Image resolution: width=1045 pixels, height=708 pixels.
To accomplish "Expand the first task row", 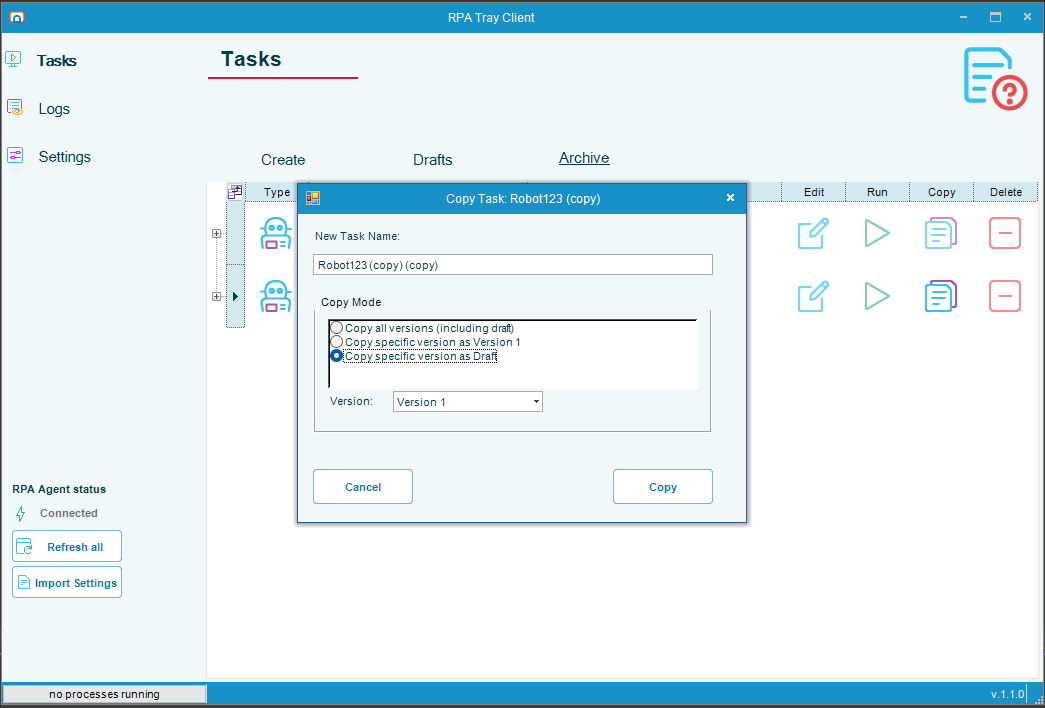I will 217,233.
